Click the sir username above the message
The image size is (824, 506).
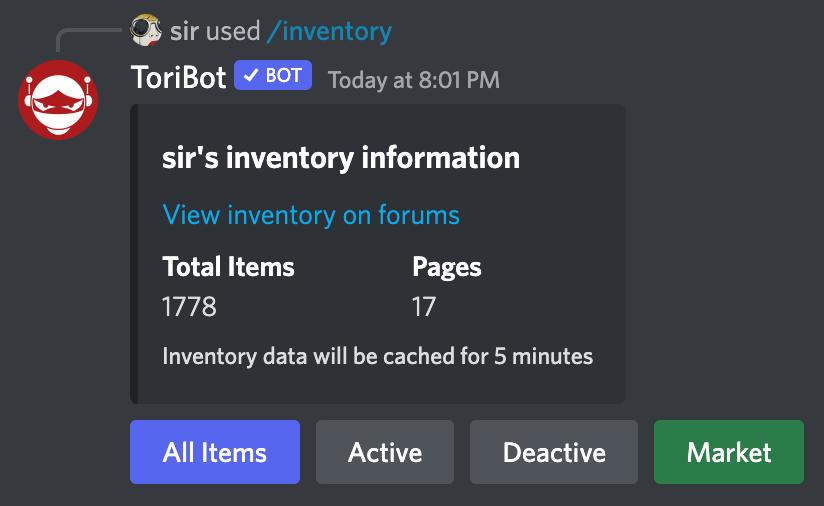click(184, 31)
